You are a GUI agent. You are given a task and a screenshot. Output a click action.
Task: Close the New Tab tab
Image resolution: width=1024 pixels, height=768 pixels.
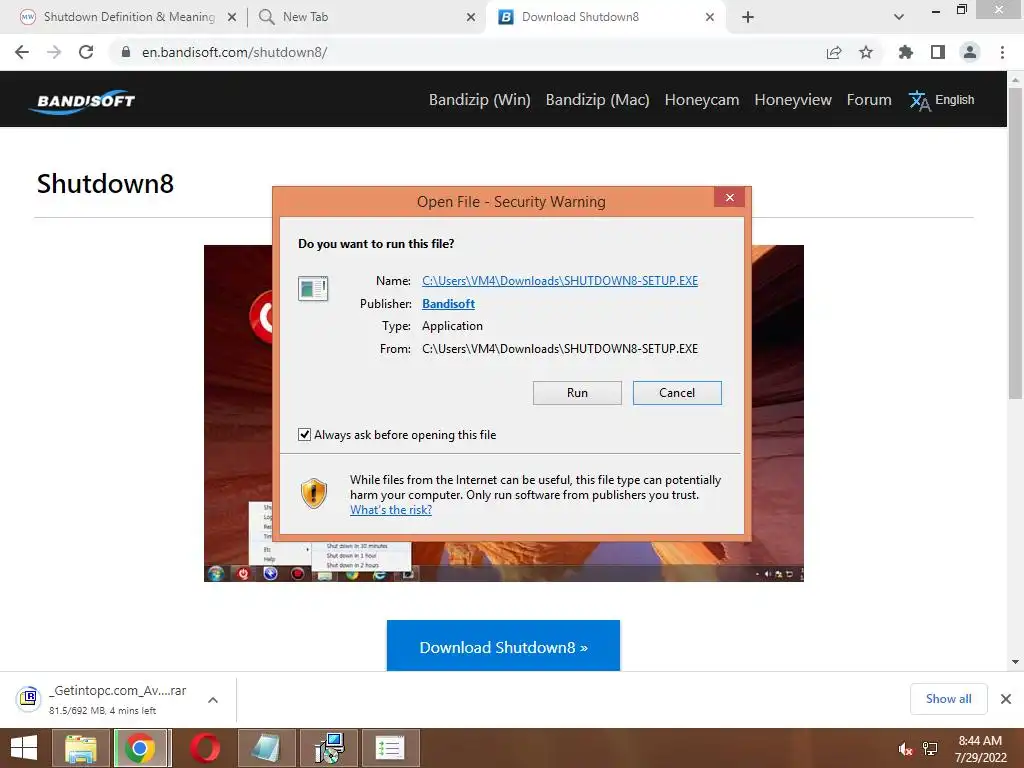471,17
